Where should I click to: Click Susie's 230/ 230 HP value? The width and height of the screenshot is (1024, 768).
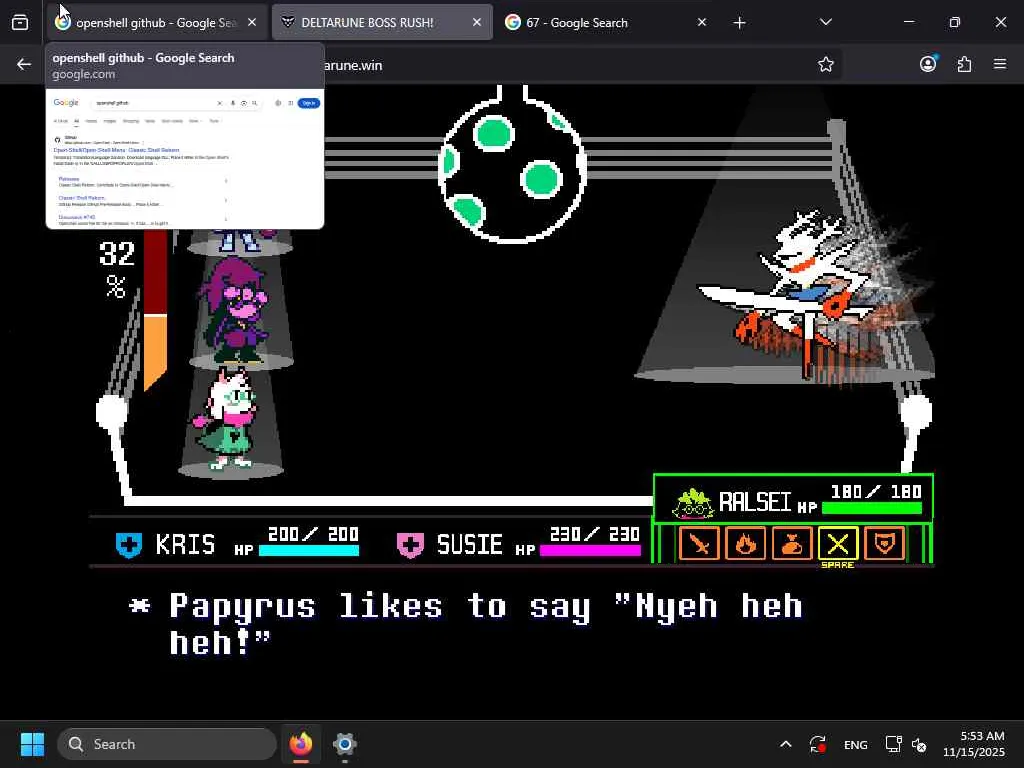click(x=594, y=534)
